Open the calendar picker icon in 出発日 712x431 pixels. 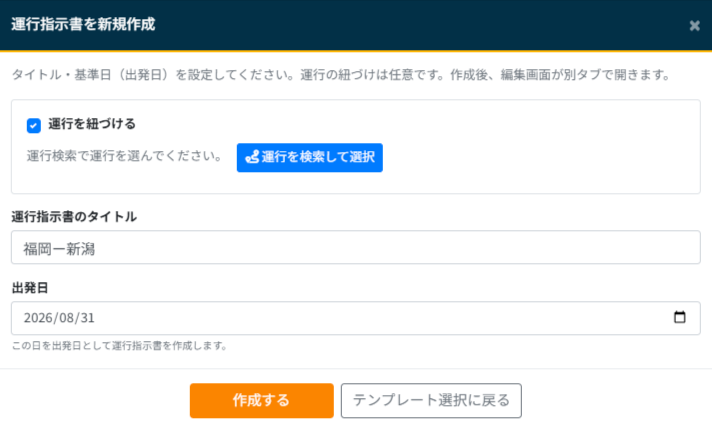coord(679,317)
